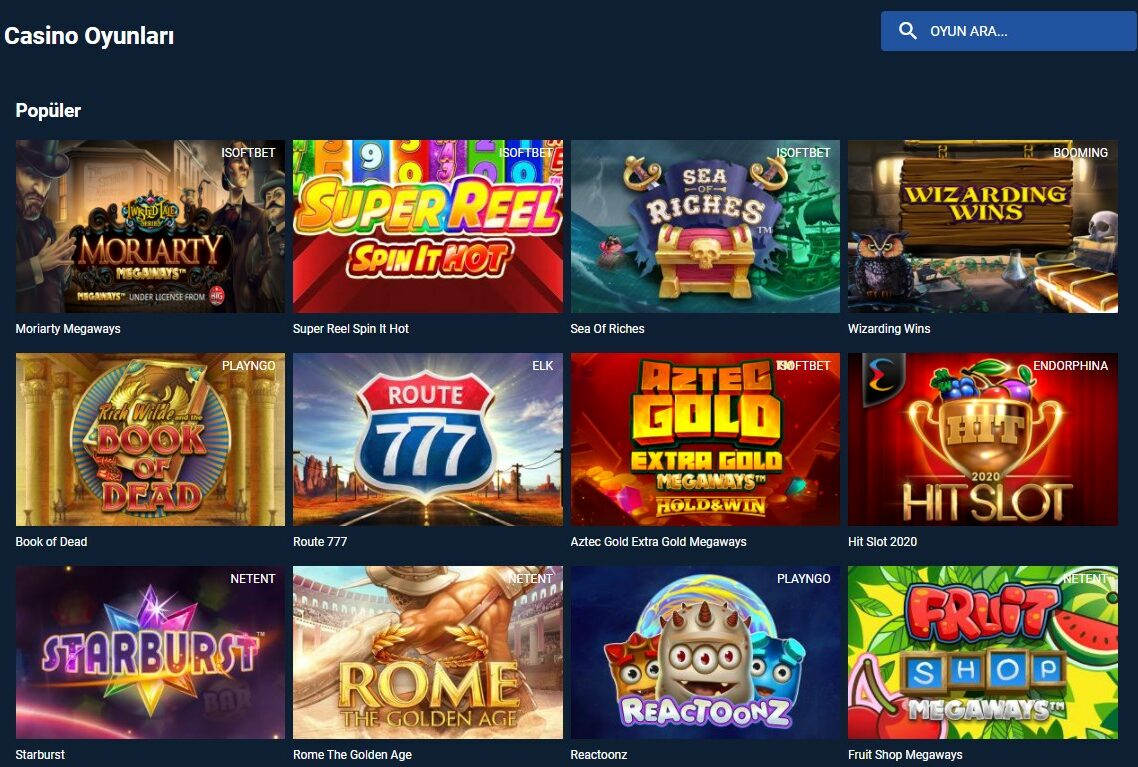
Task: Click the Route 777 title link
Action: [x=320, y=542]
